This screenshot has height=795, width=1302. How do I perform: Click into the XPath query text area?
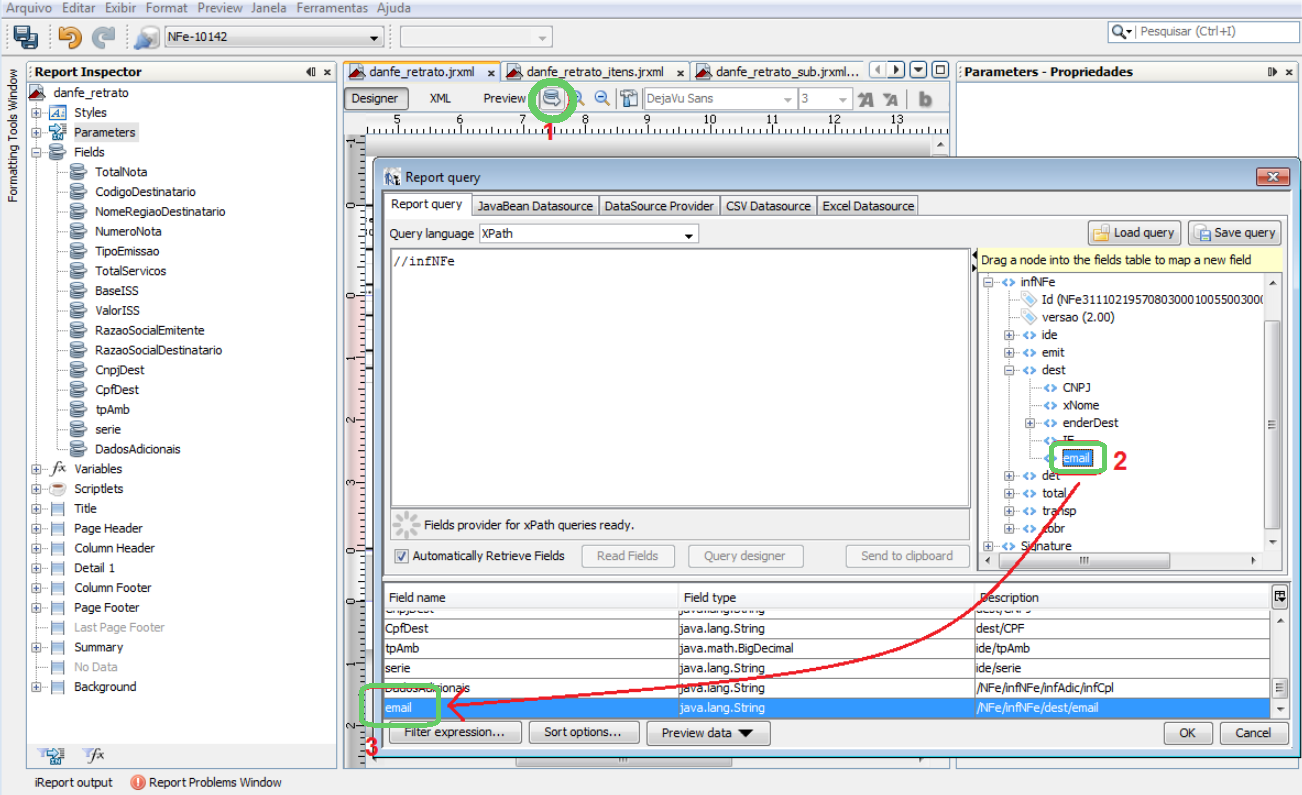tap(680, 377)
